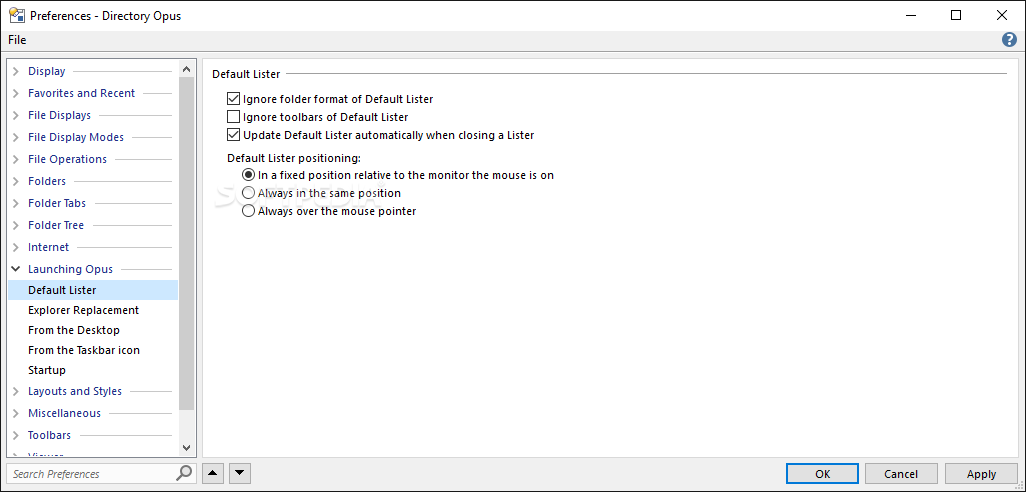Click the category list scroll up arrow
1026x492 pixels.
[186, 69]
